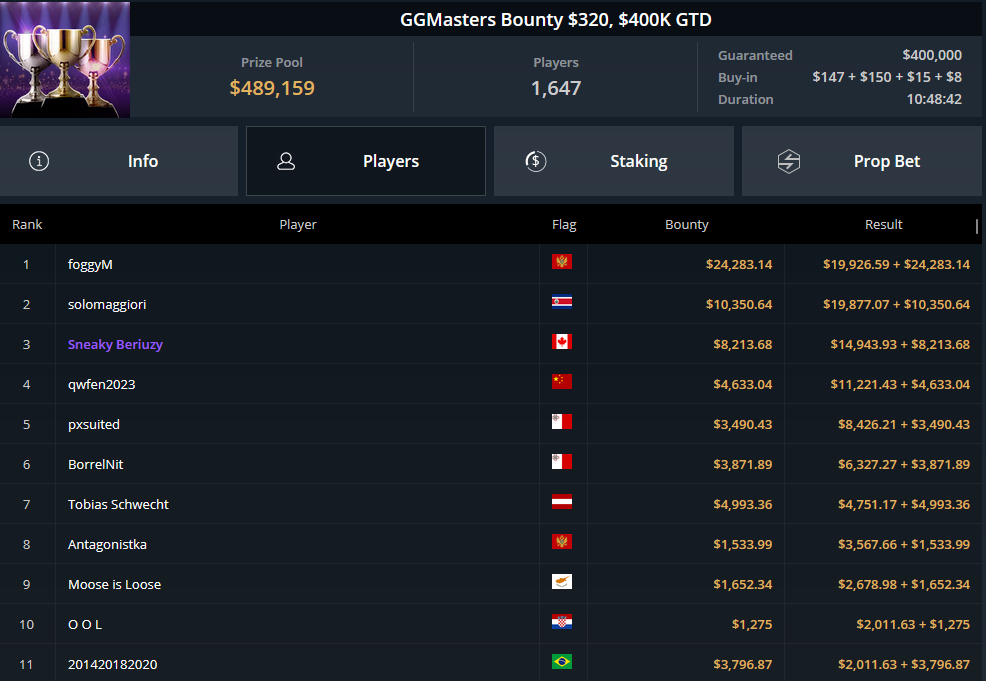Open the Info tab
The image size is (986, 681).
click(119, 161)
